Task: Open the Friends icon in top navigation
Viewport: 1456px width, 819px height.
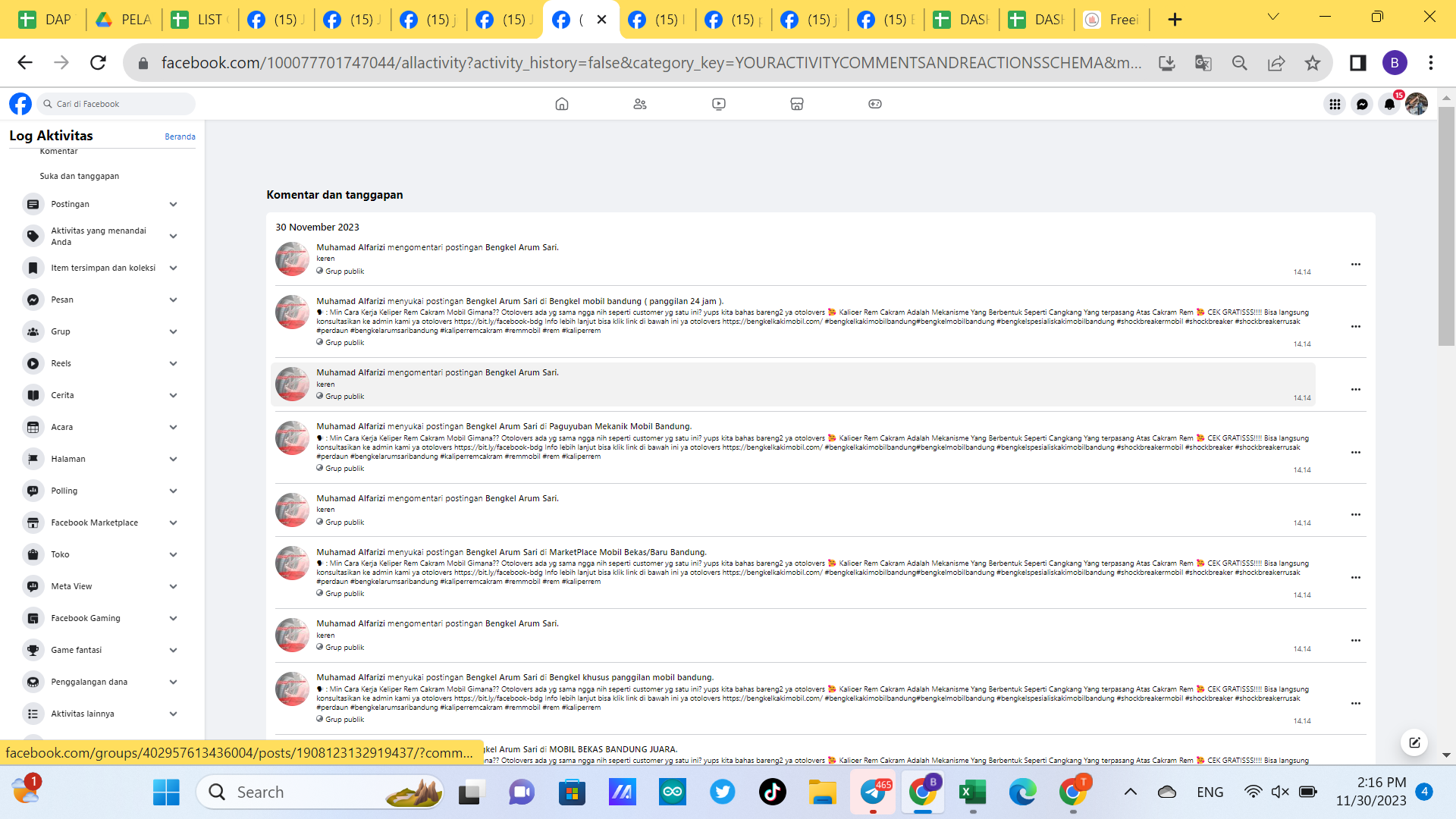Action: point(640,104)
